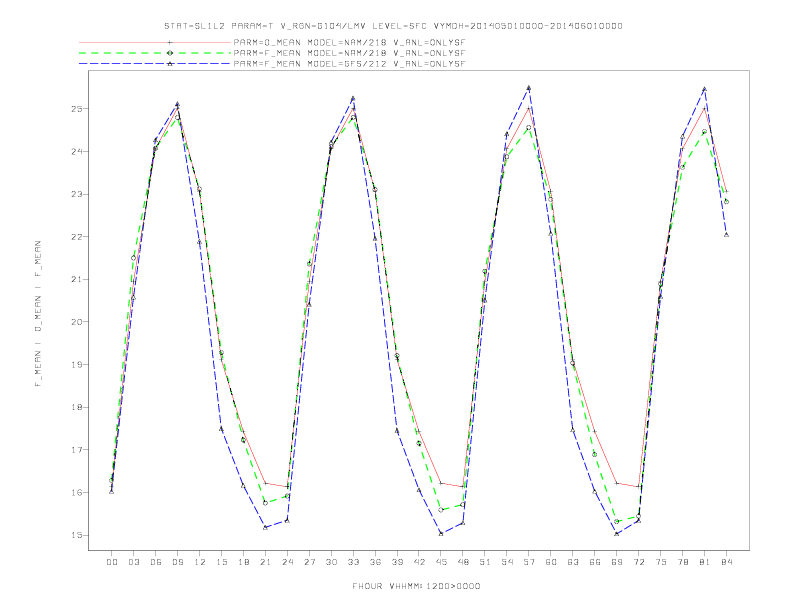This screenshot has height=612, width=792.
Task: Click y-axis tick value 19
Action: tap(77, 365)
